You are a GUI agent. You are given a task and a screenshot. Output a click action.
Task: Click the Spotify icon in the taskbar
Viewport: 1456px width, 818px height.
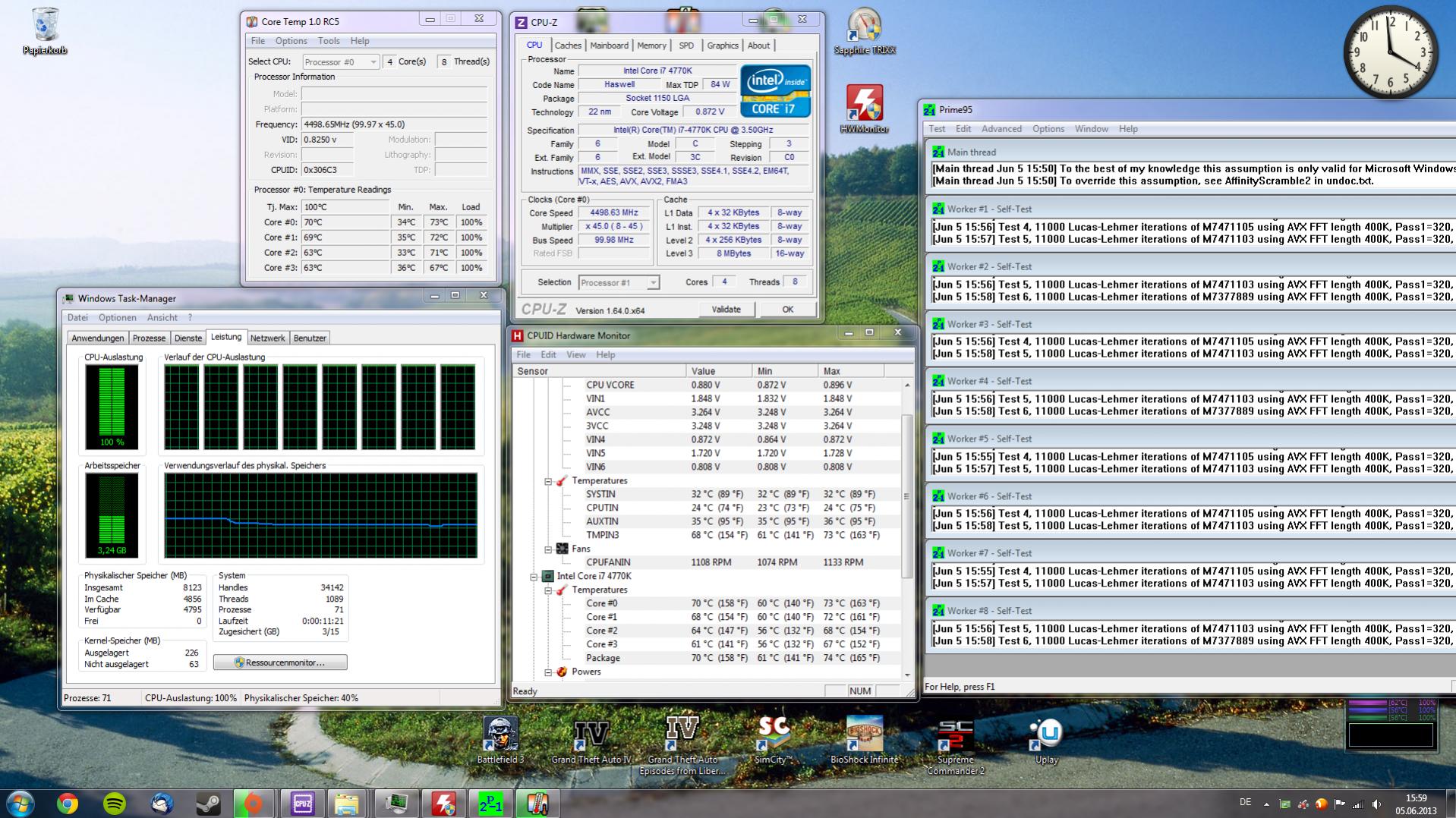115,803
